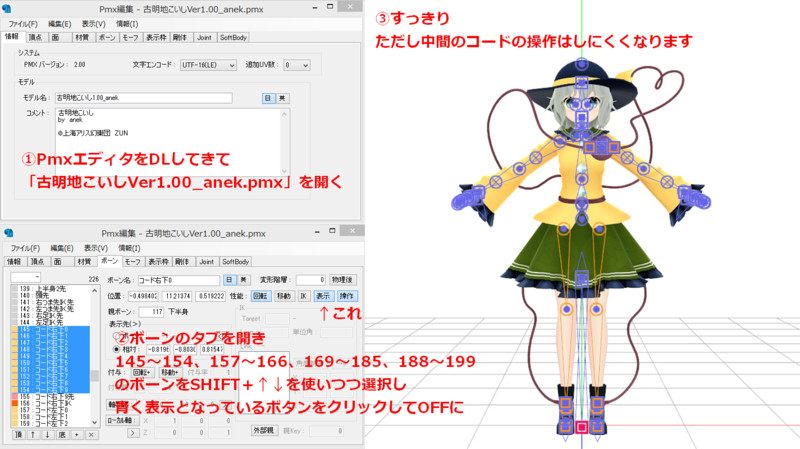This screenshot has width=800, height=449.
Task: Click the Pmx app icon in the model info window title bar
Action: 7,8
